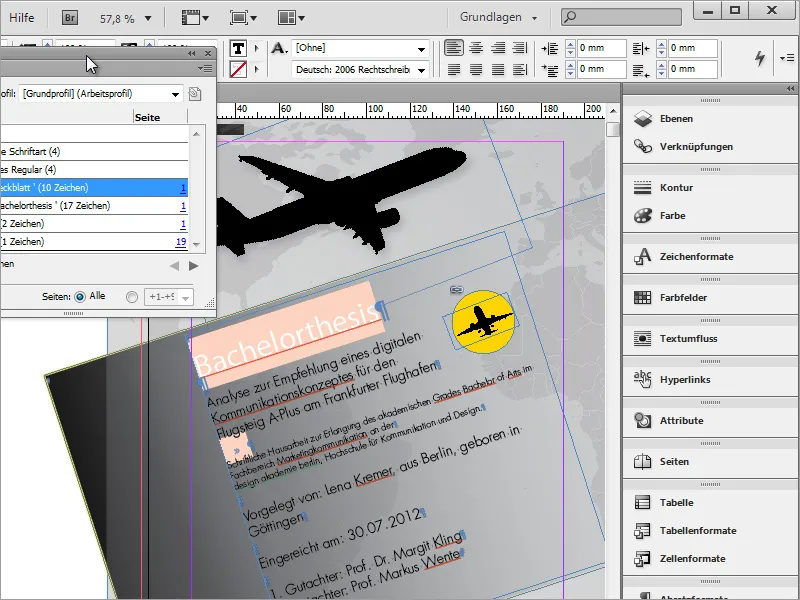Open the Grundlagen workspace switcher

coord(498,17)
